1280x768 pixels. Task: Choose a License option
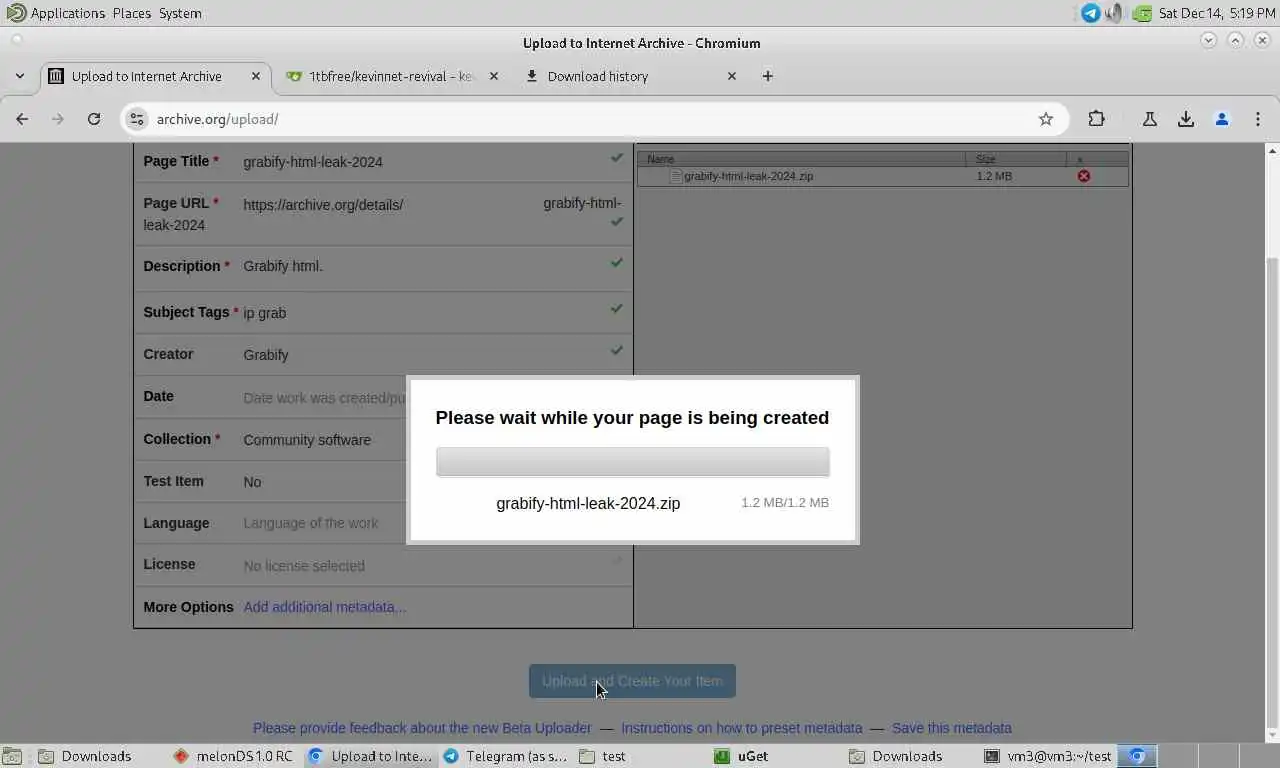(x=304, y=566)
